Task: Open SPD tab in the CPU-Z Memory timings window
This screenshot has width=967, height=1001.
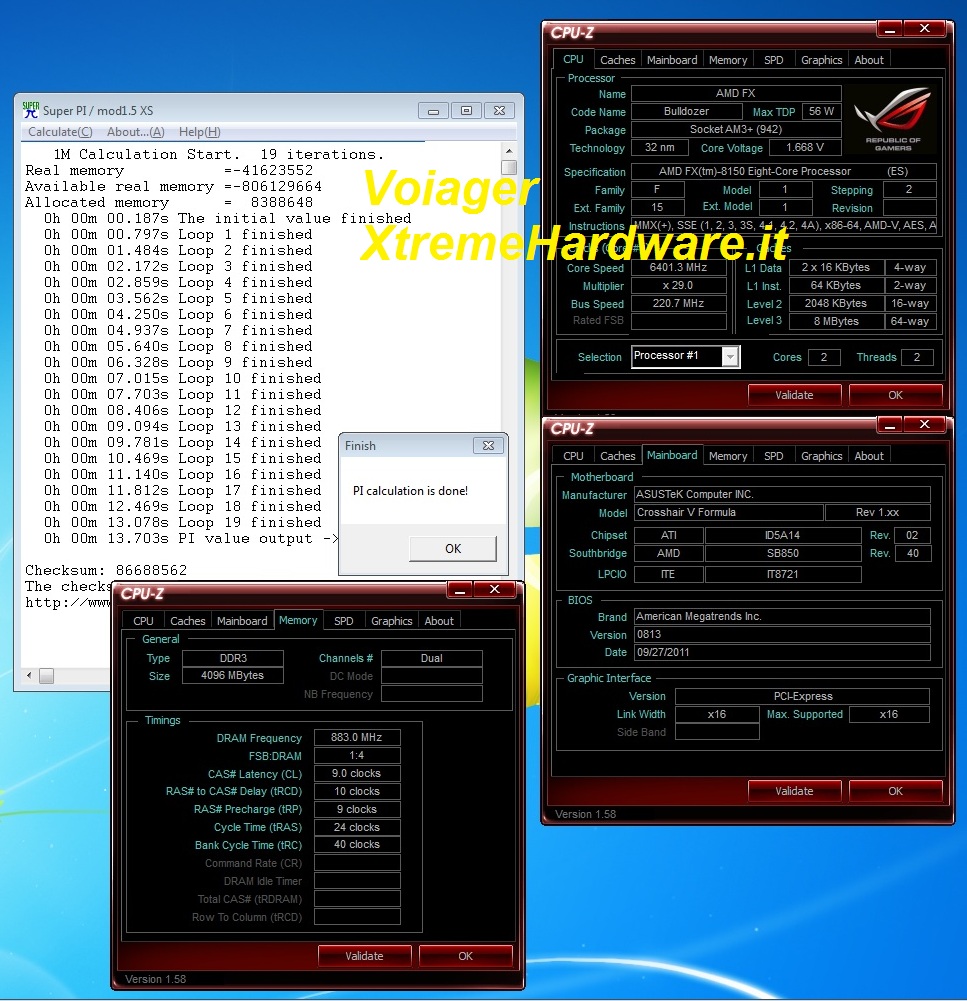Action: (343, 621)
